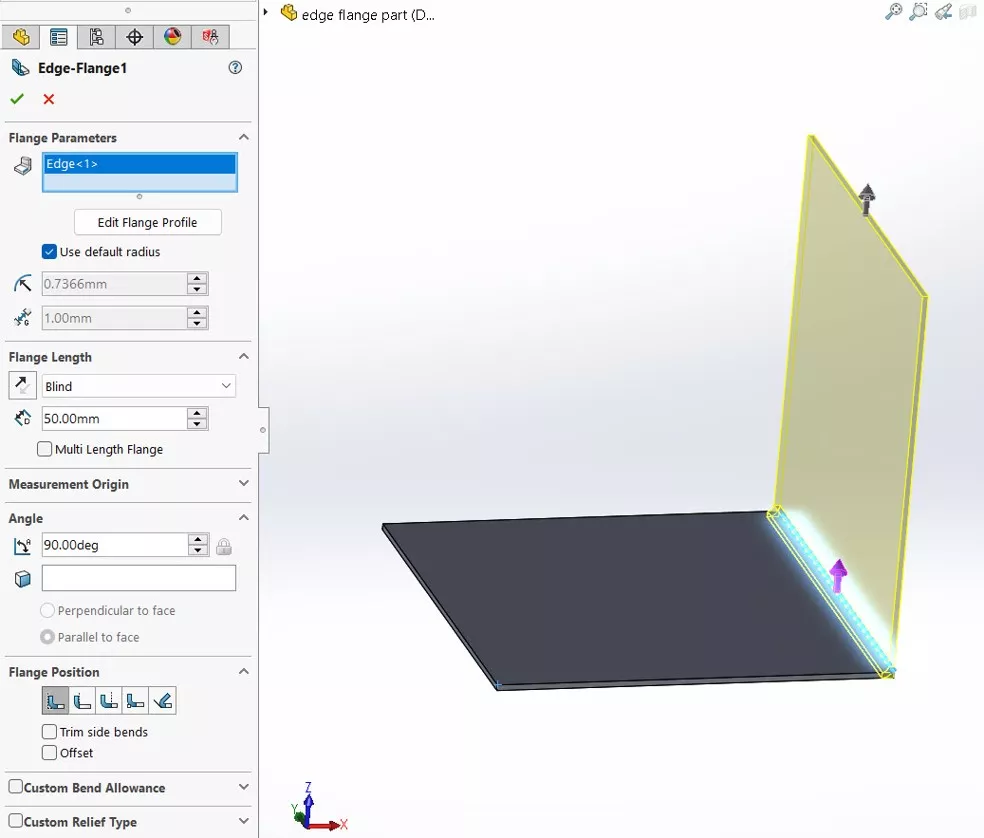The width and height of the screenshot is (984, 838).
Task: Open the Blind length end condition dropdown
Action: (139, 386)
